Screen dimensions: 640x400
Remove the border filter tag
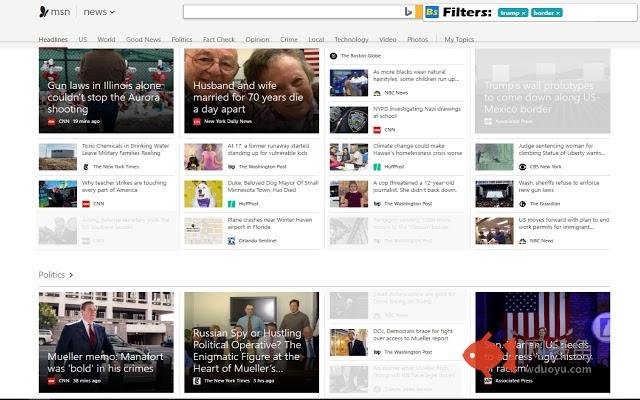coord(558,13)
